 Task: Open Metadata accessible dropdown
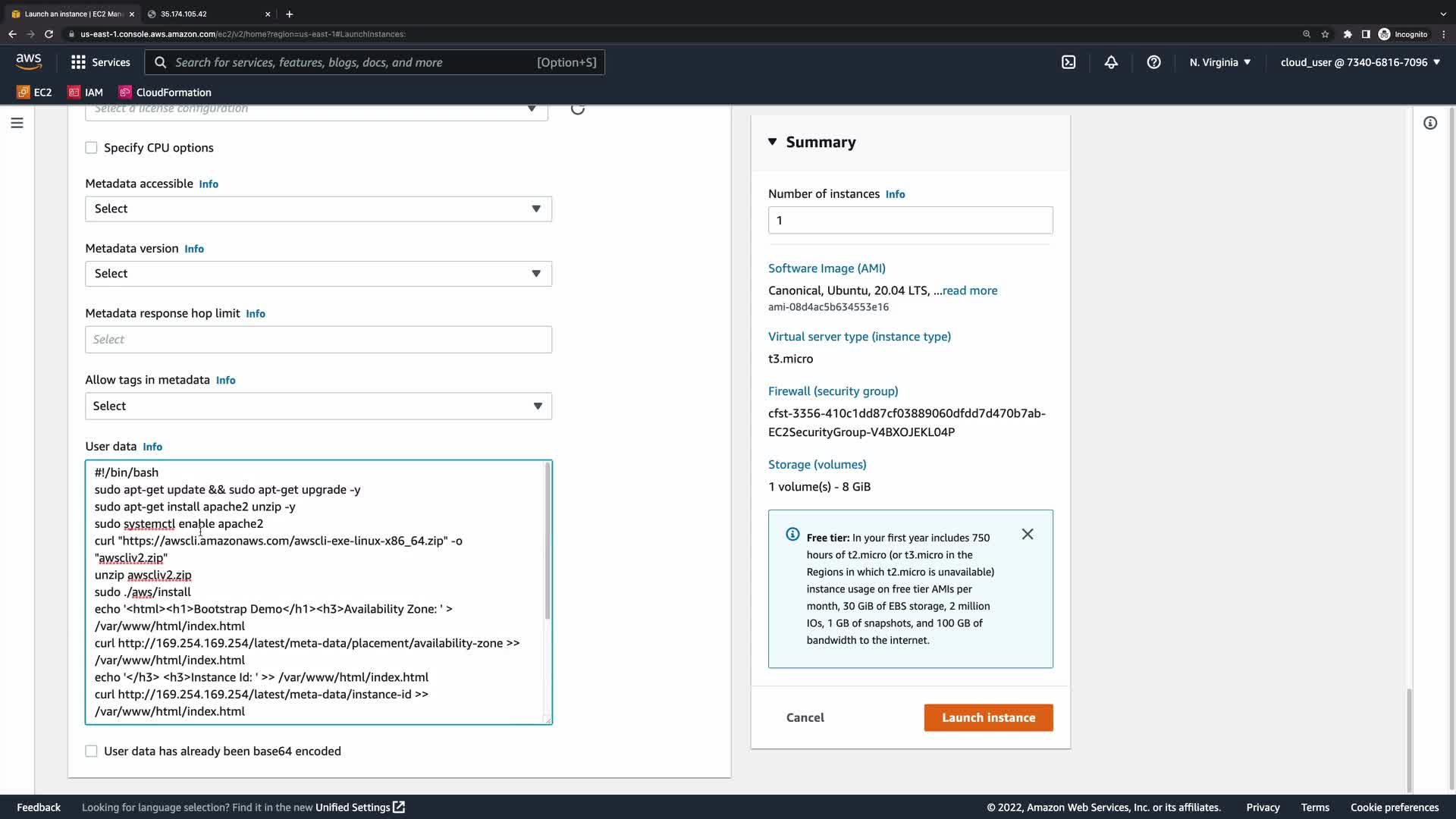pos(318,209)
